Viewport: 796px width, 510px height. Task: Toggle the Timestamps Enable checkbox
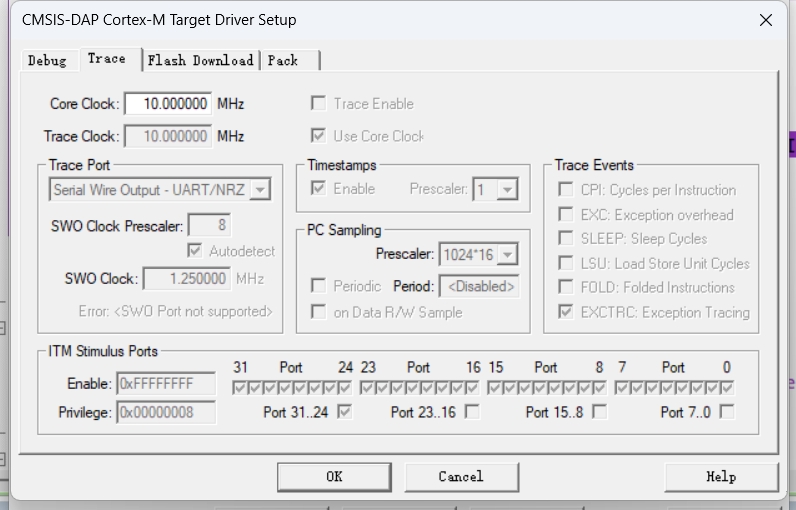pyautogui.click(x=319, y=189)
